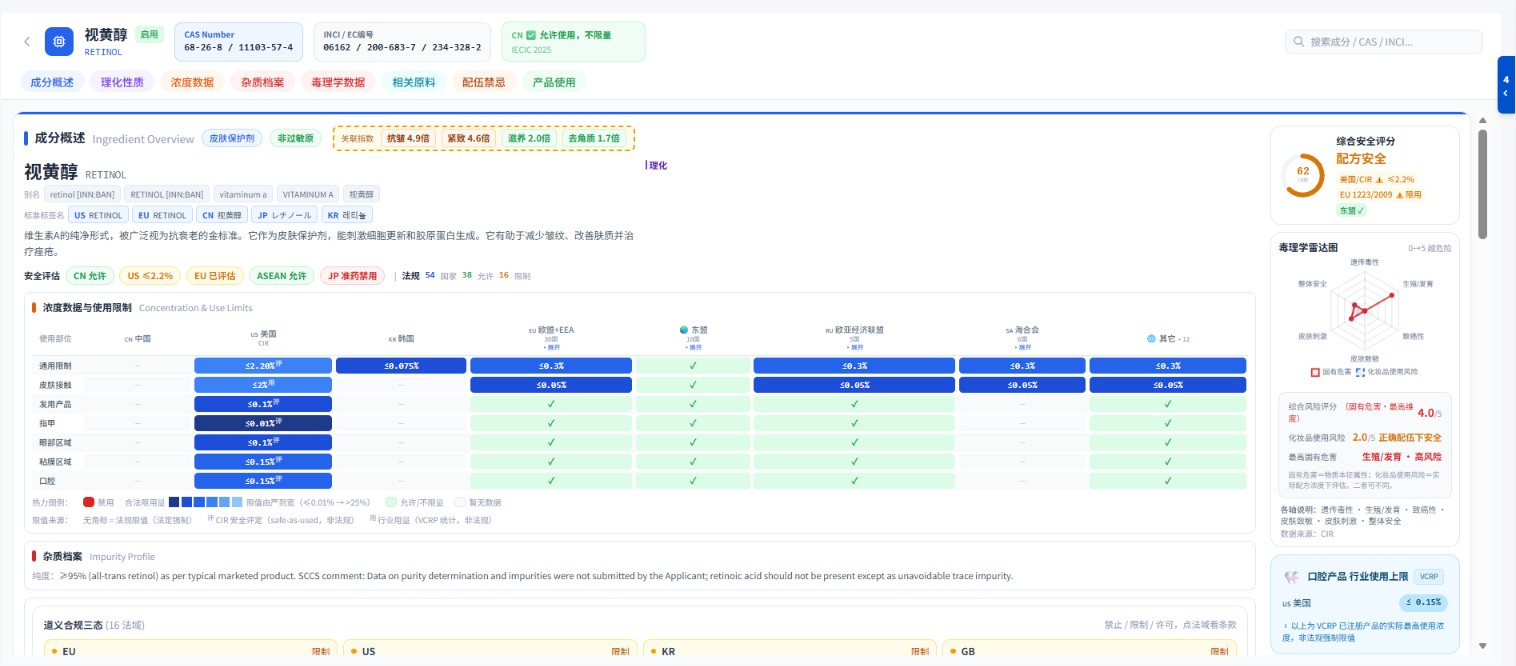
Task: Expand the 欧亚经济联盟 5国 country list
Action: pos(854,346)
